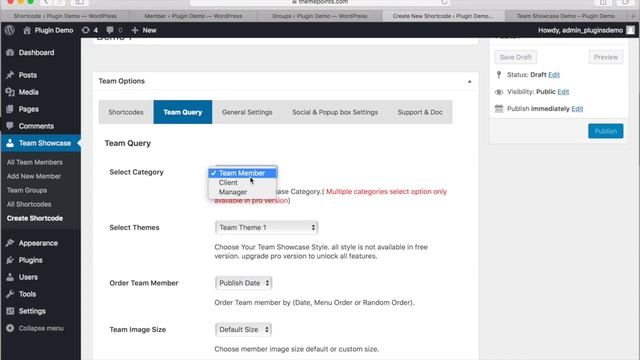
Task: Open the Support & Doc tab
Action: [x=420, y=112]
